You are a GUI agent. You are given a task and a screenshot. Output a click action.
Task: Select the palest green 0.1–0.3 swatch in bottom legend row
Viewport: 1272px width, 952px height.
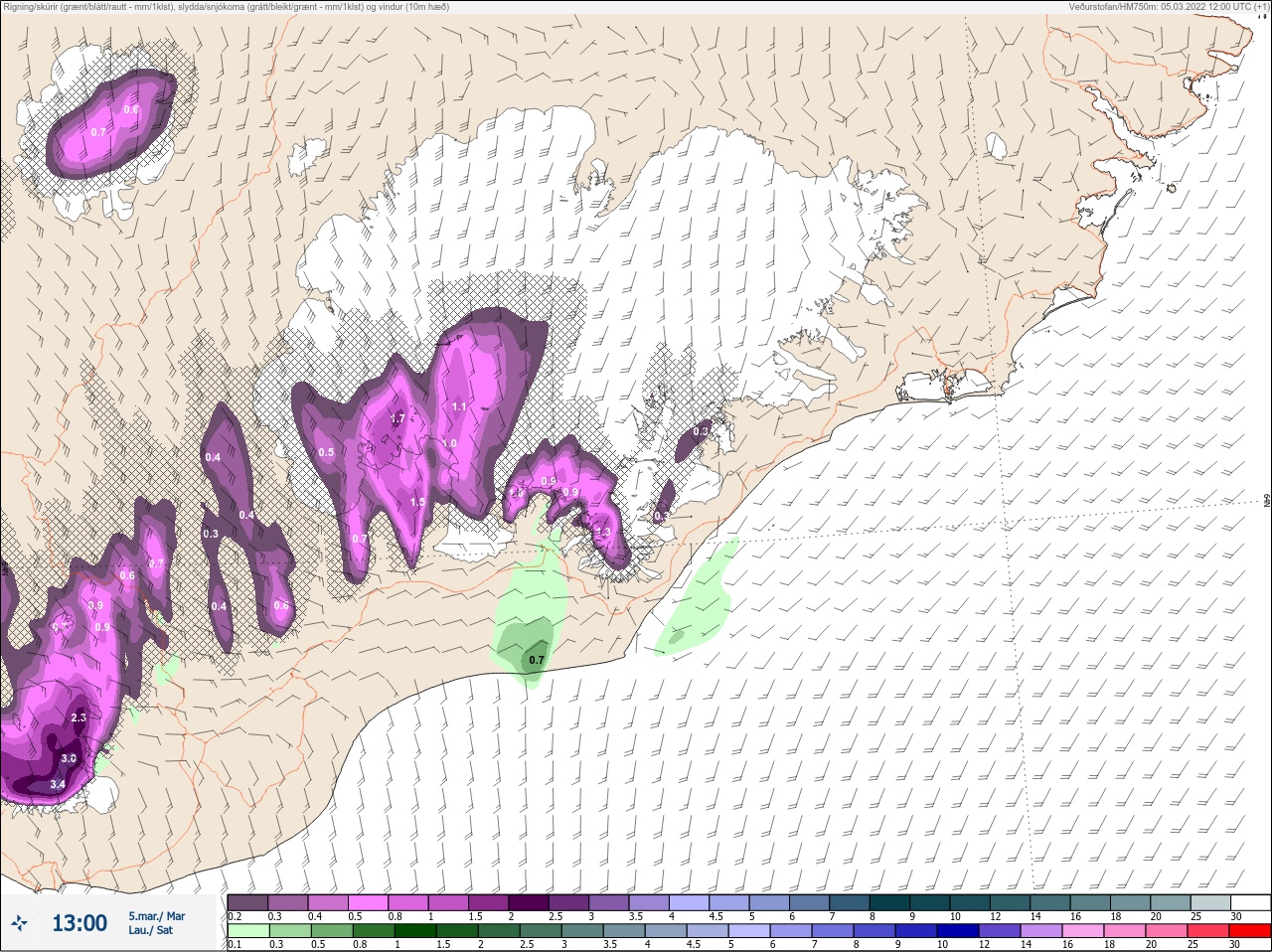[248, 931]
